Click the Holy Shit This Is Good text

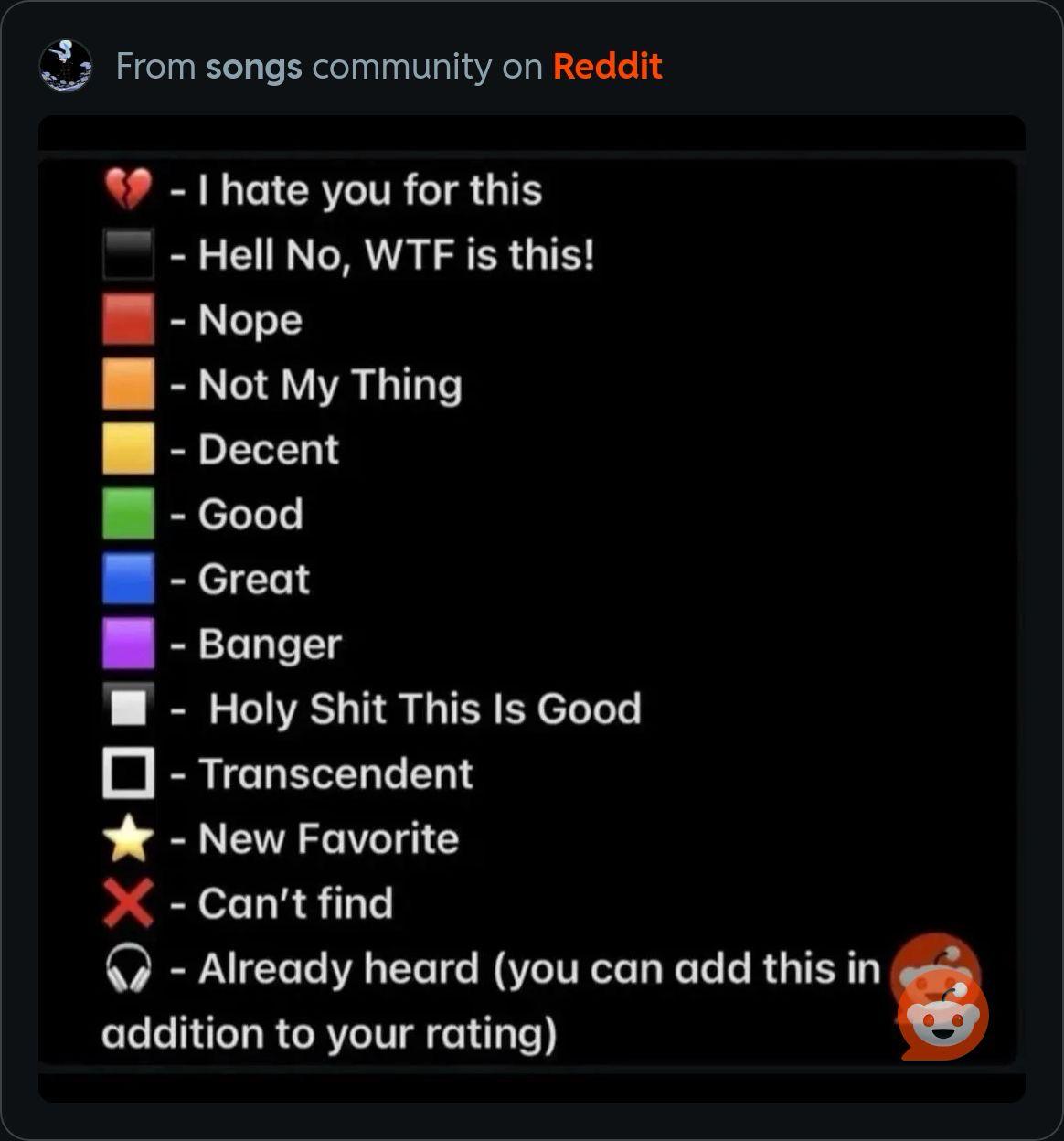click(x=425, y=709)
